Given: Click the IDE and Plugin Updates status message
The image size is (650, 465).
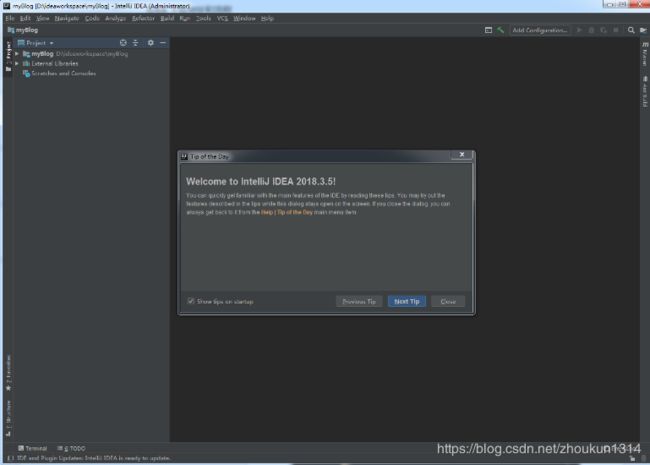Looking at the screenshot, I should tap(93, 458).
